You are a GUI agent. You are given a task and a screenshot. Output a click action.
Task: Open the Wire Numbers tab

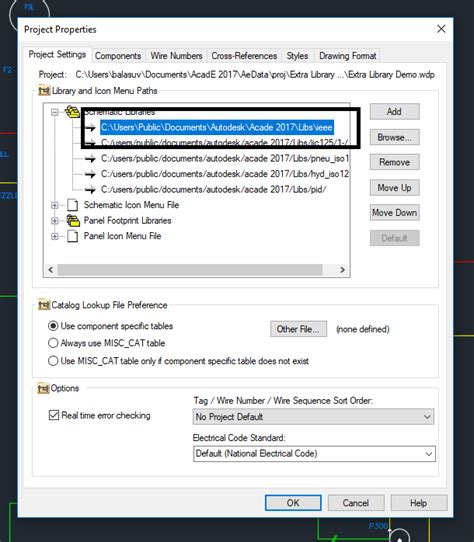click(176, 56)
